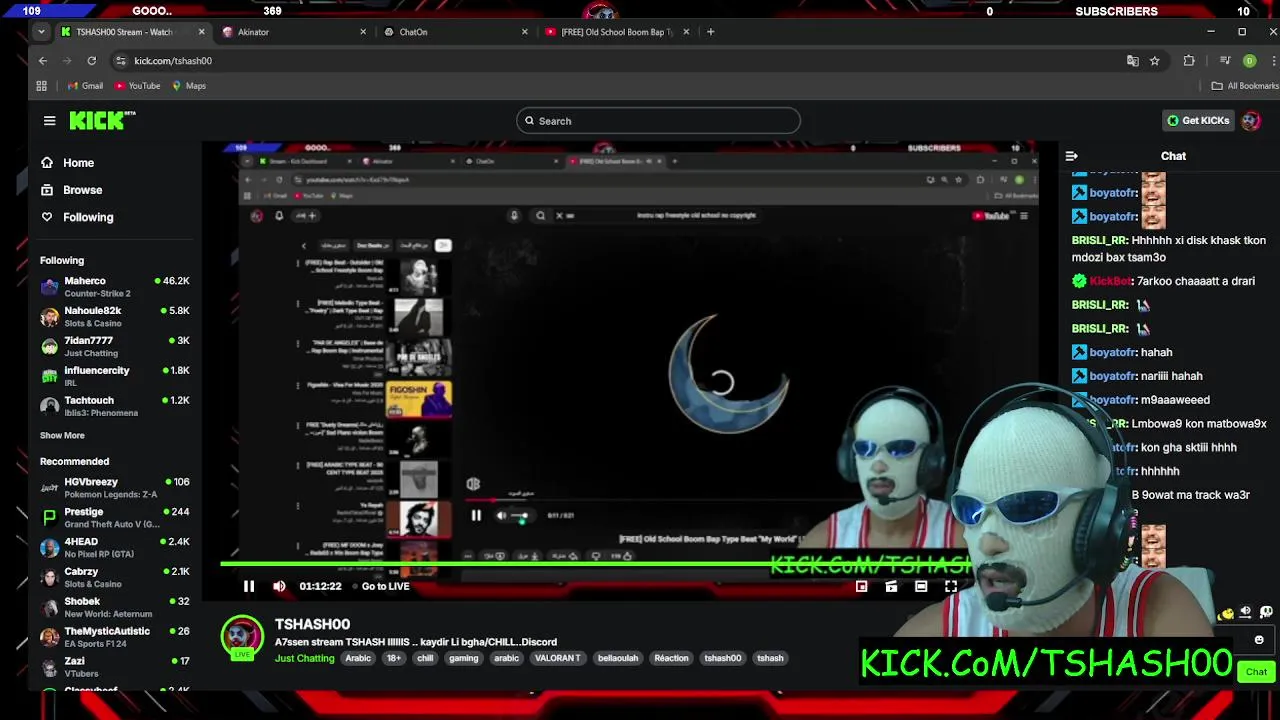Open TSHASH00 streamer avatar
Screen dimensions: 1280x720
click(242, 638)
